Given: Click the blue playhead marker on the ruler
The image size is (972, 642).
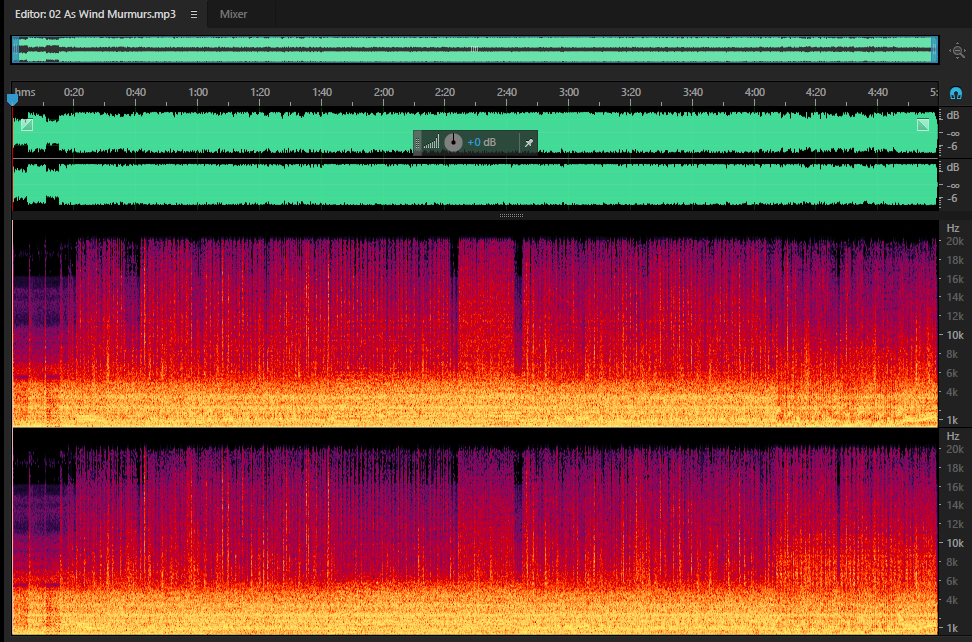Looking at the screenshot, I should point(12,99).
